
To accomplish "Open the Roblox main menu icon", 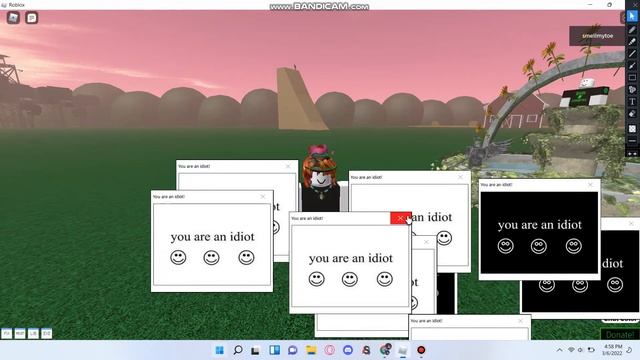I will 13,18.
